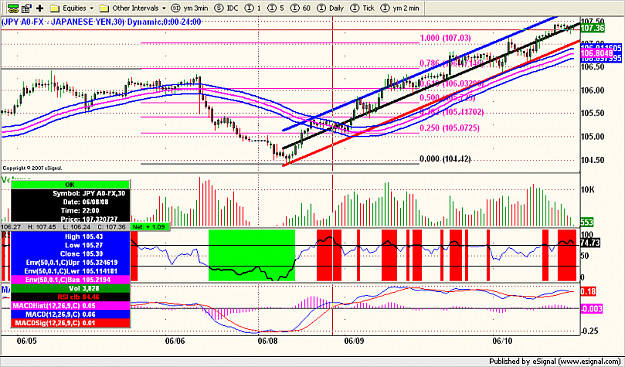Click the 10K volume axis label
The width and height of the screenshot is (625, 367).
coord(588,190)
